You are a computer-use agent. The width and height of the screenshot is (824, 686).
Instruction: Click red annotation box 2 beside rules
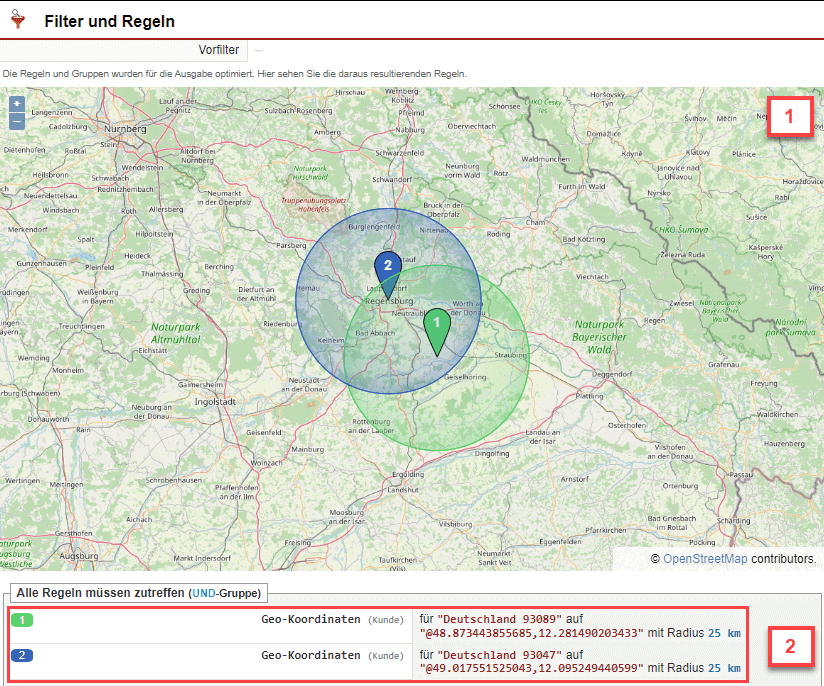(x=789, y=647)
